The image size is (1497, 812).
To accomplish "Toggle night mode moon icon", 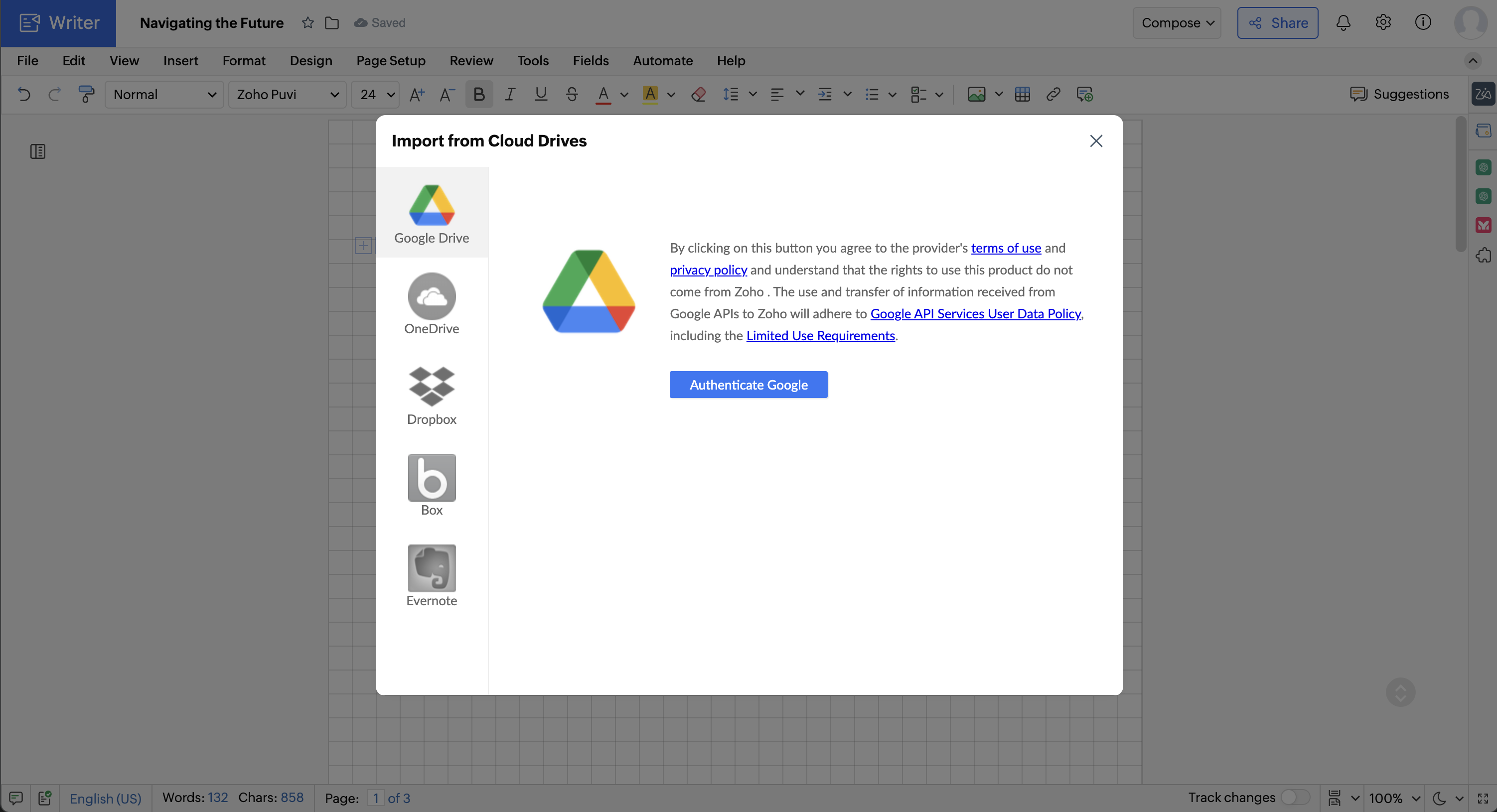I will pos(1439,798).
